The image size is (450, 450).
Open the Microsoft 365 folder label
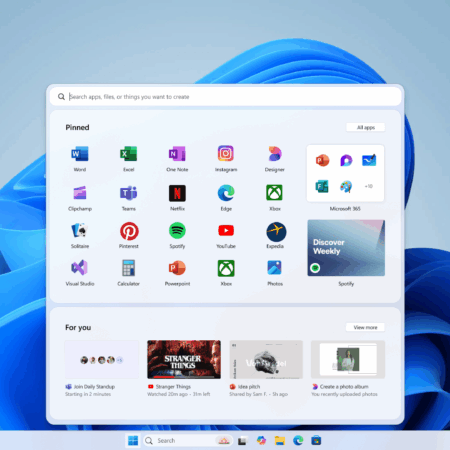pyautogui.click(x=345, y=209)
